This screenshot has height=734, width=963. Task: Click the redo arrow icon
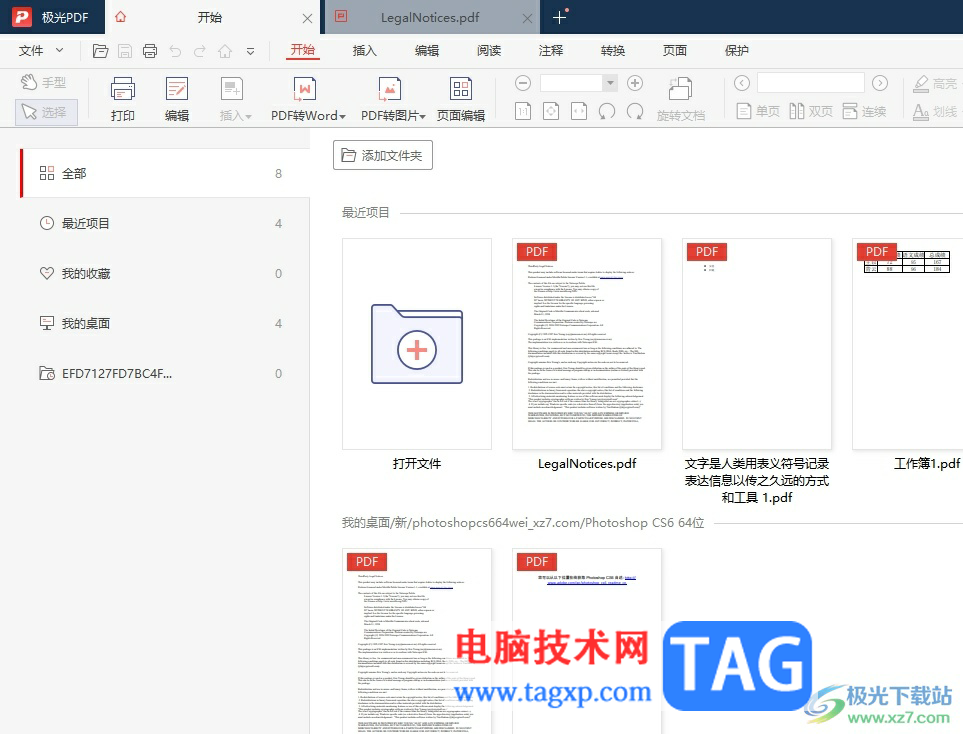click(200, 51)
